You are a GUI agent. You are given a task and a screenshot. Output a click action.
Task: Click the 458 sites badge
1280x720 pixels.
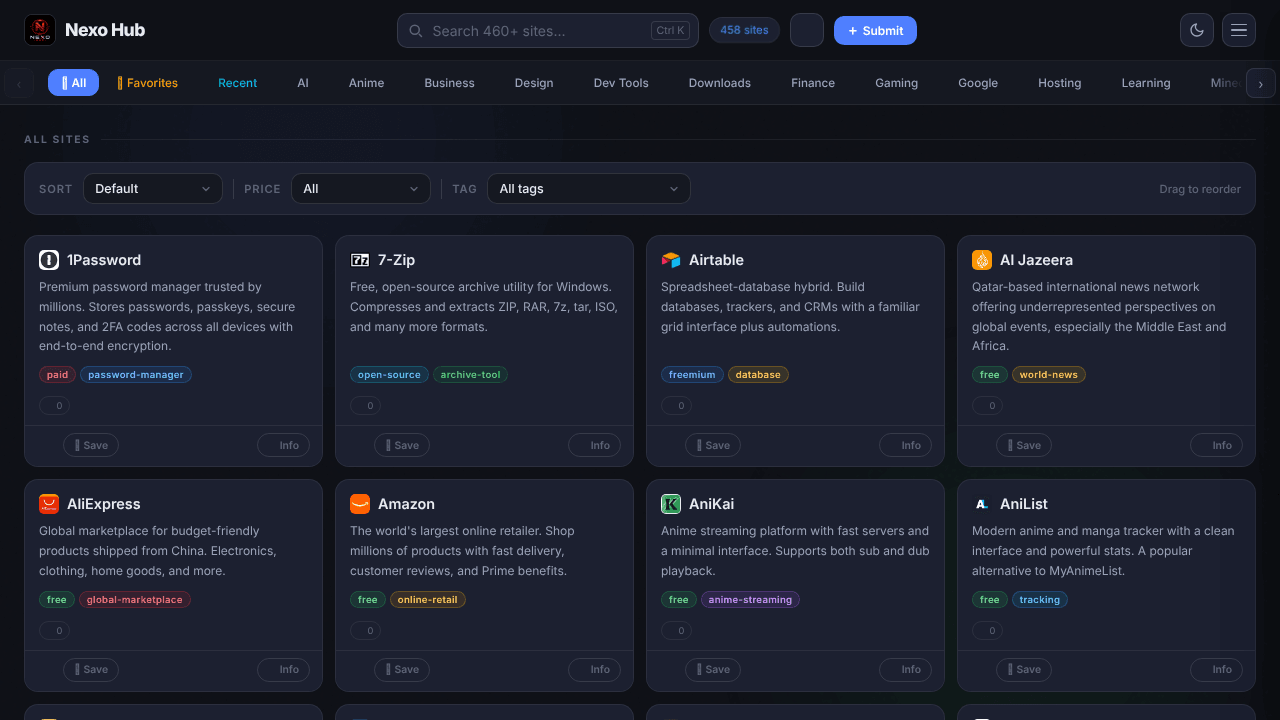pos(744,30)
